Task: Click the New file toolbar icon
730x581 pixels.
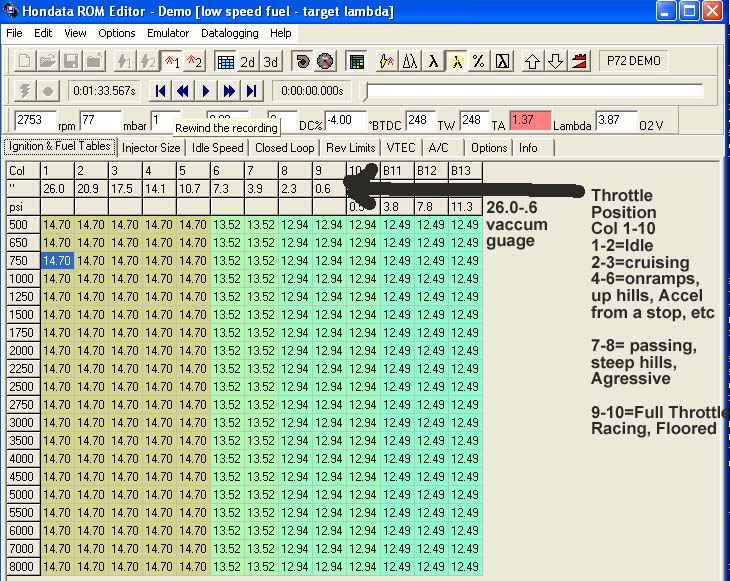Action: [25, 61]
